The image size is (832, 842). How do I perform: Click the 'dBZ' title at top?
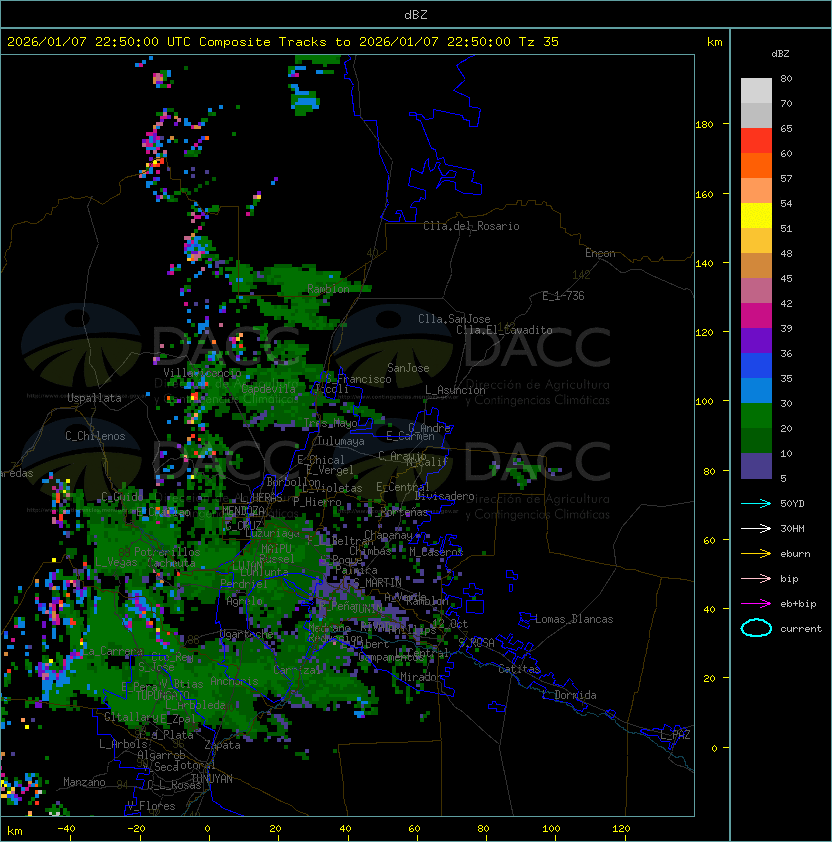click(x=416, y=14)
